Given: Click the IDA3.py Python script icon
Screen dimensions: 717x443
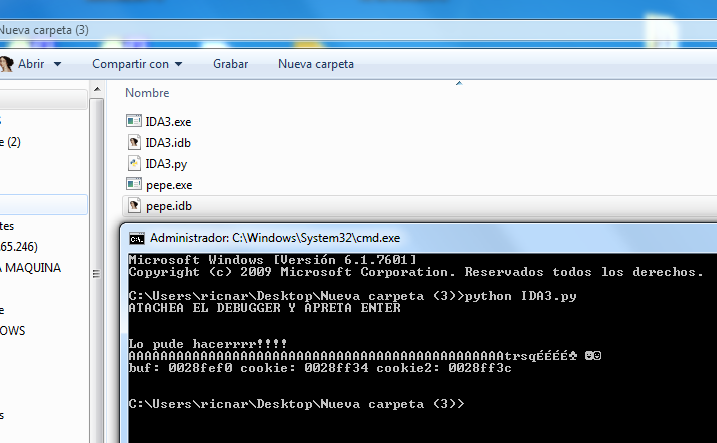Looking at the screenshot, I should coord(134,163).
